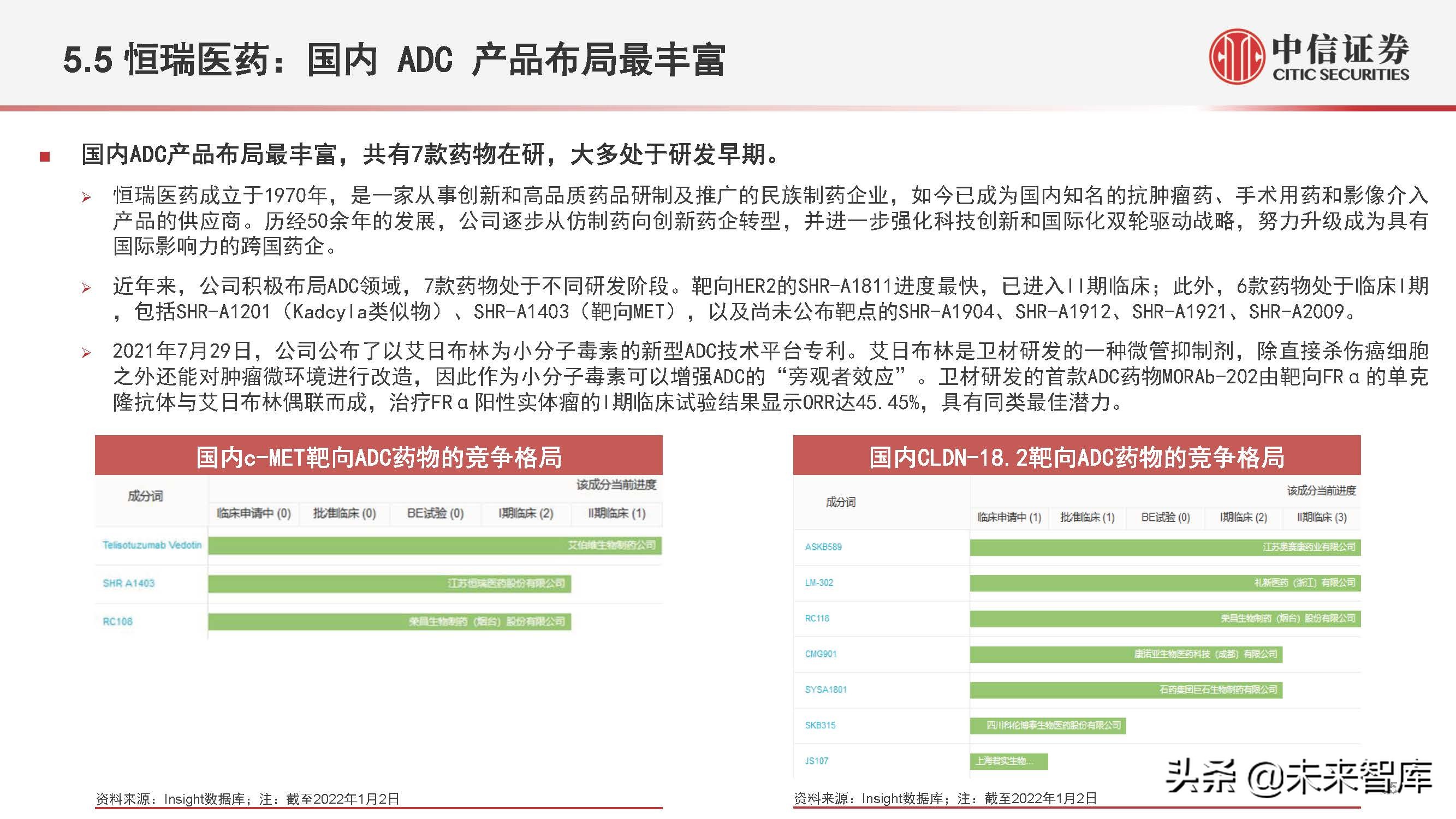Open the SYSA1801 drug link
The width and height of the screenshot is (1456, 819).
pos(825,689)
